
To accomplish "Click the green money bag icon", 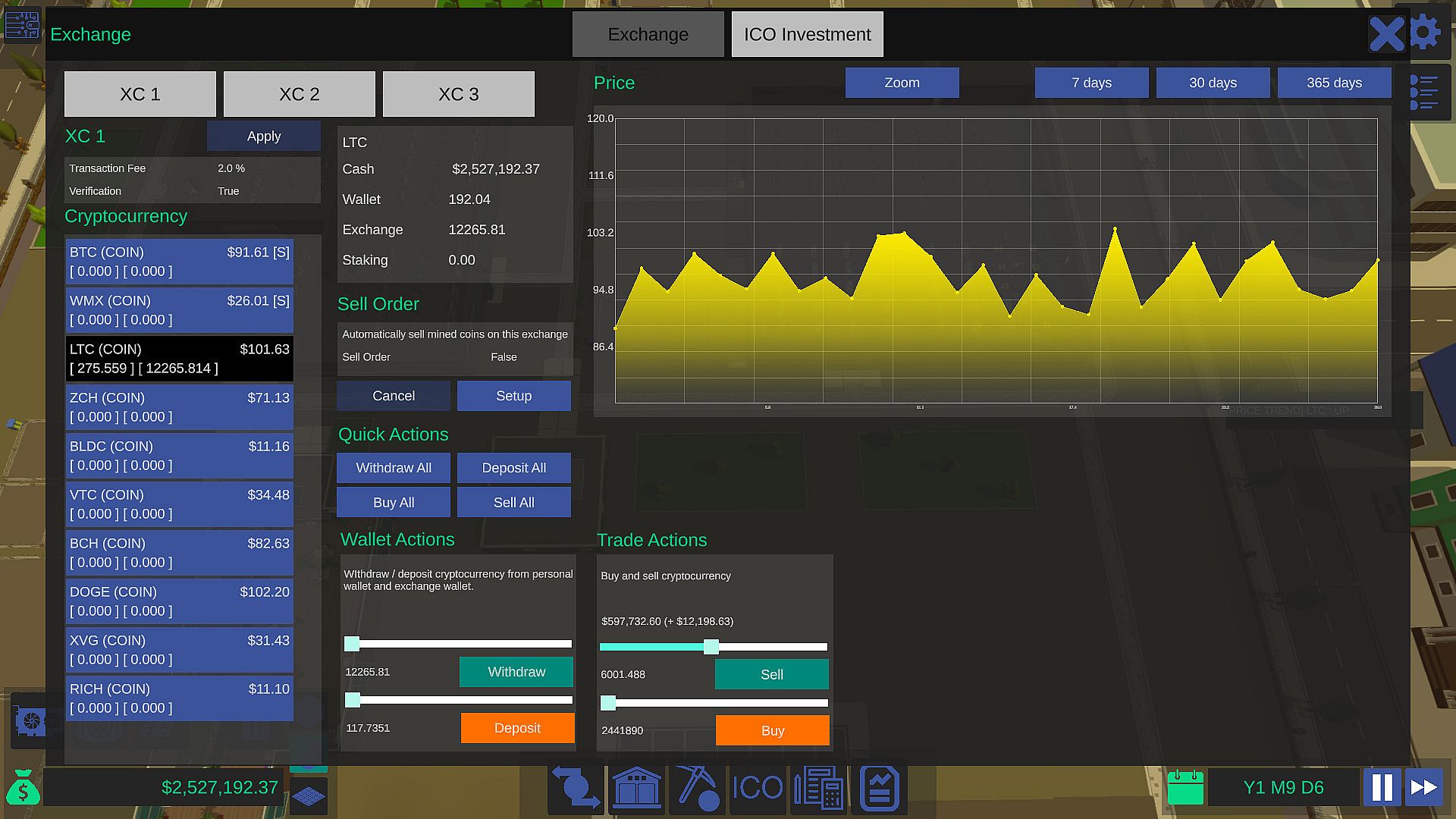I will [x=23, y=788].
